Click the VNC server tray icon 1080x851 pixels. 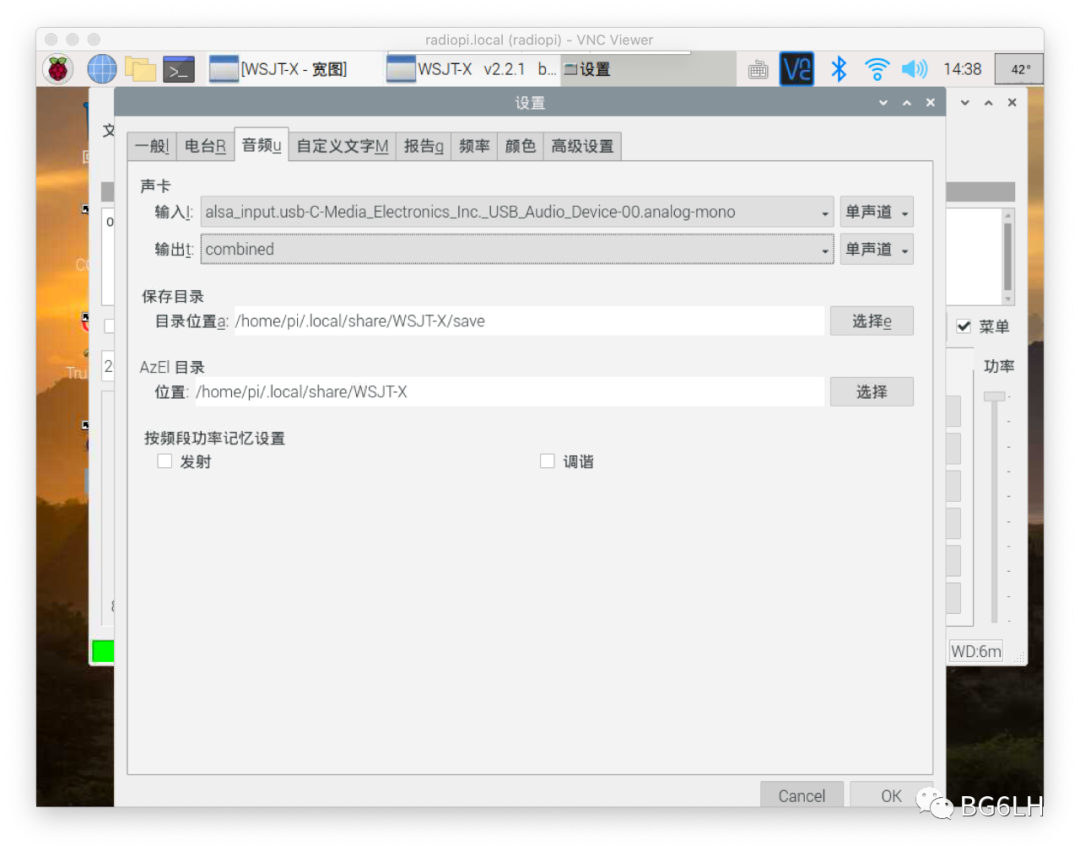(x=796, y=69)
